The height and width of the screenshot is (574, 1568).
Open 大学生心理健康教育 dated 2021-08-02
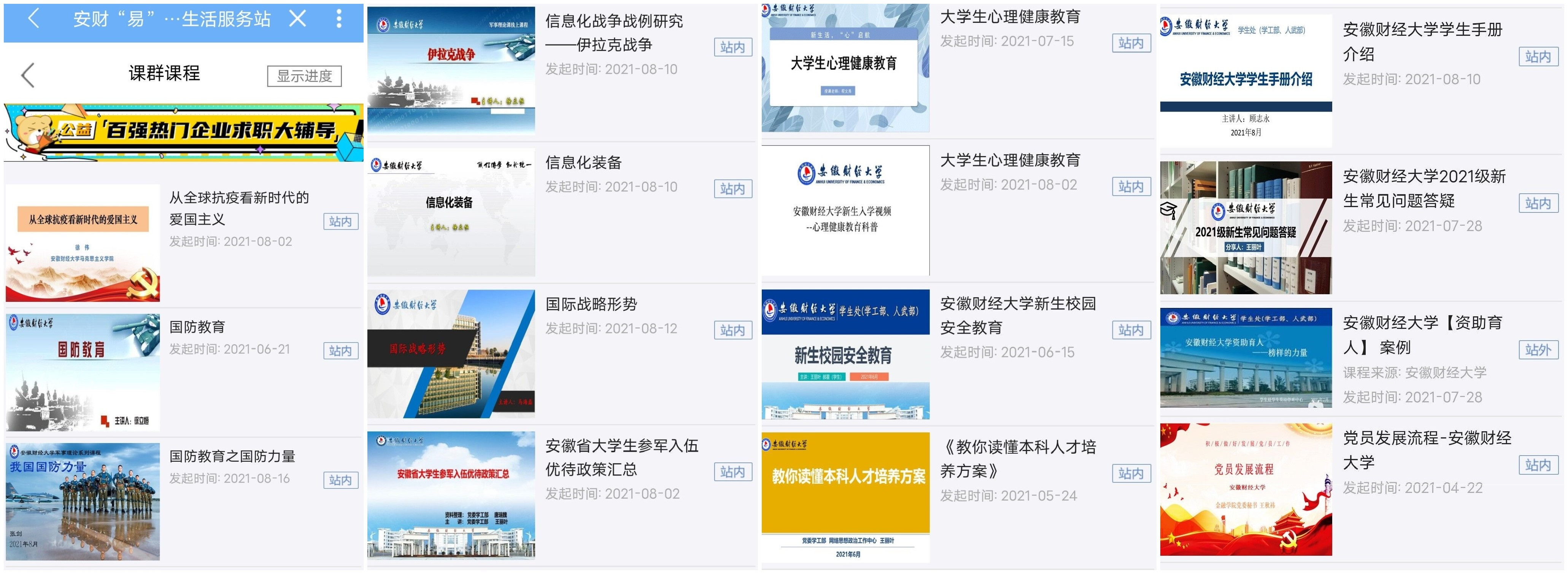click(1010, 160)
